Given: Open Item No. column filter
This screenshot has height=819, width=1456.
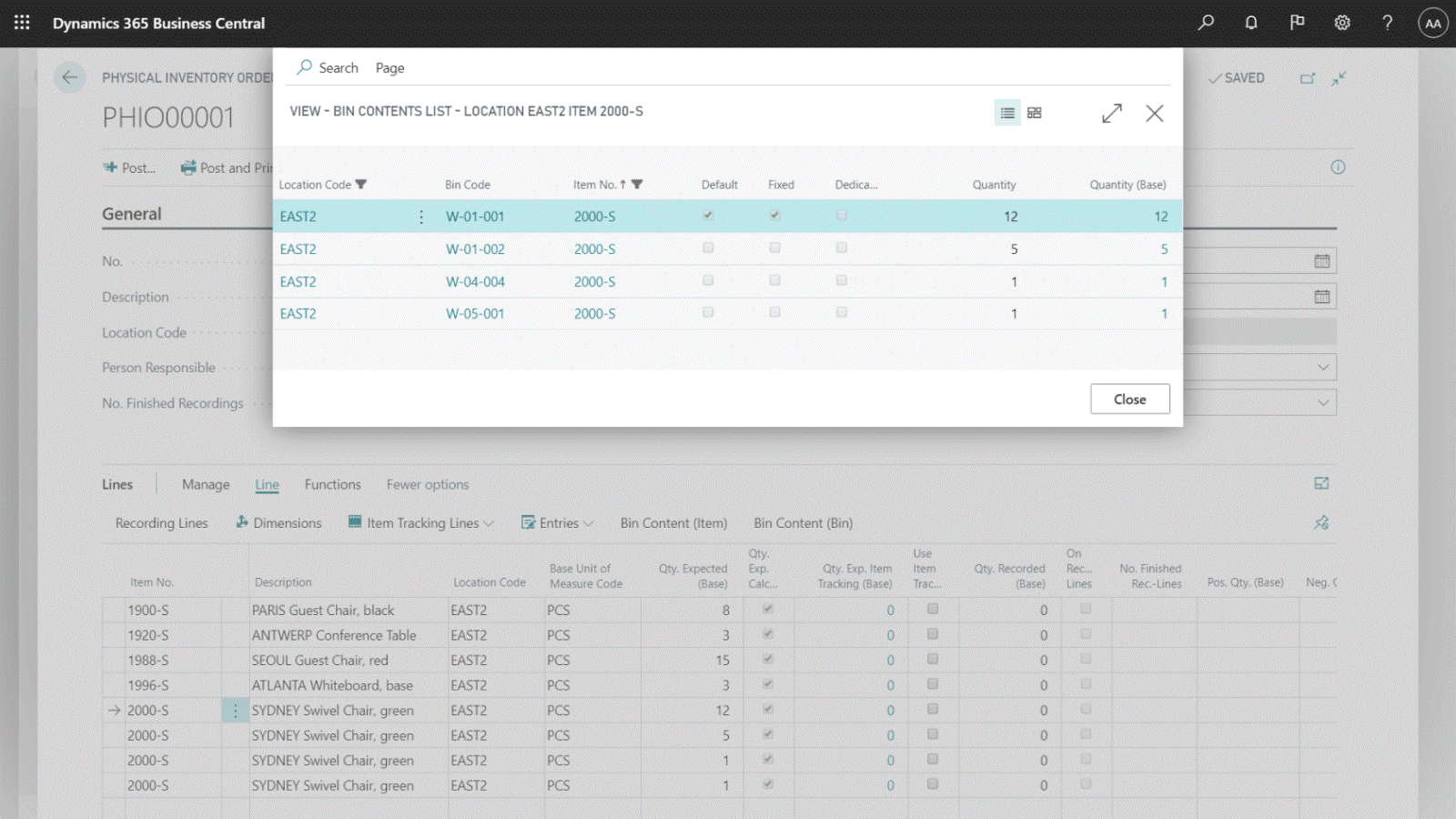Looking at the screenshot, I should [x=637, y=185].
